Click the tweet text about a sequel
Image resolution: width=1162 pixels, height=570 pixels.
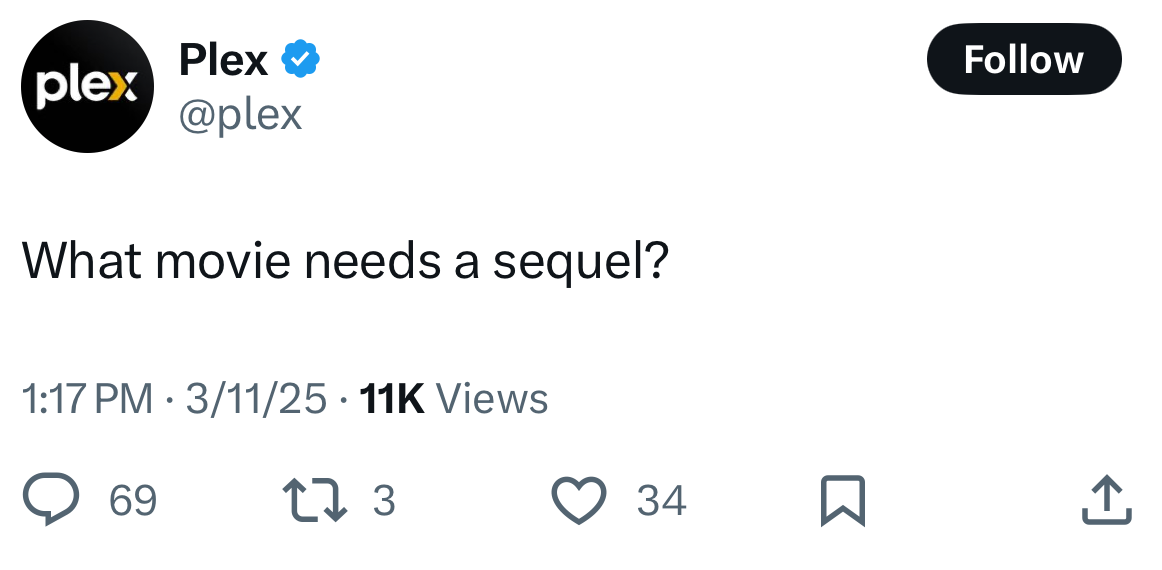pos(345,262)
